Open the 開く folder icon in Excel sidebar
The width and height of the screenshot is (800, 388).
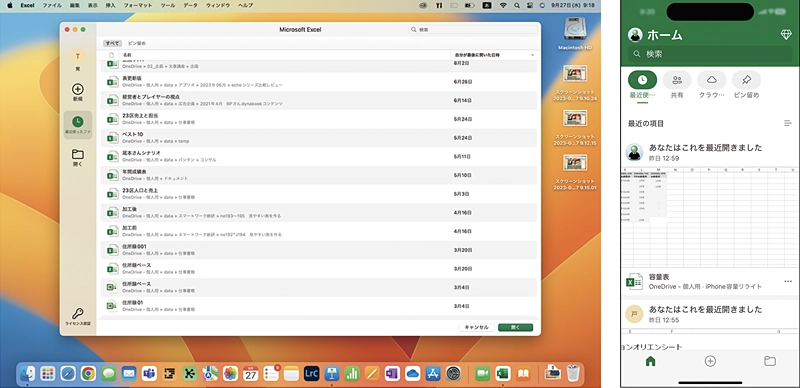78,154
